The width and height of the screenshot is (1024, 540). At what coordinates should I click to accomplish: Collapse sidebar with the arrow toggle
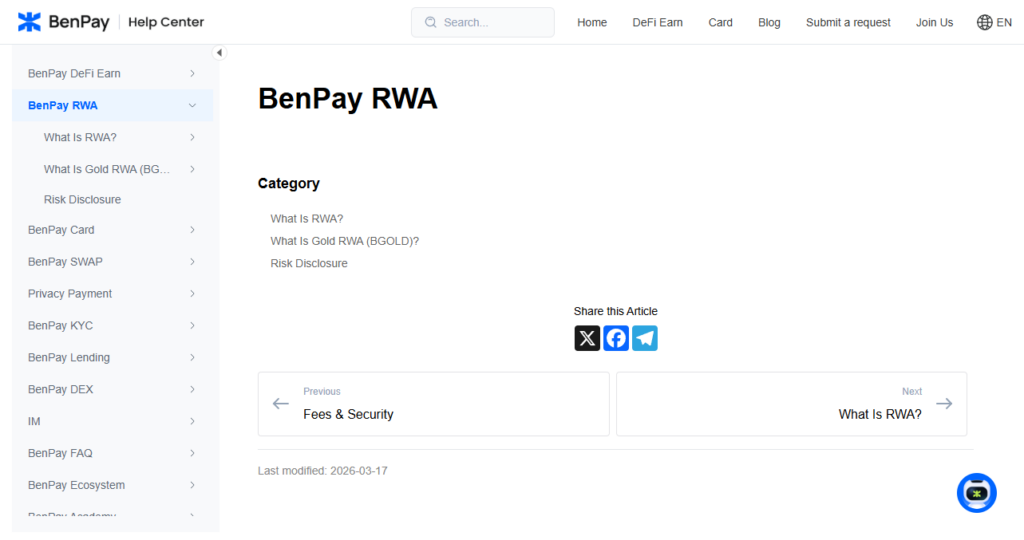(219, 53)
